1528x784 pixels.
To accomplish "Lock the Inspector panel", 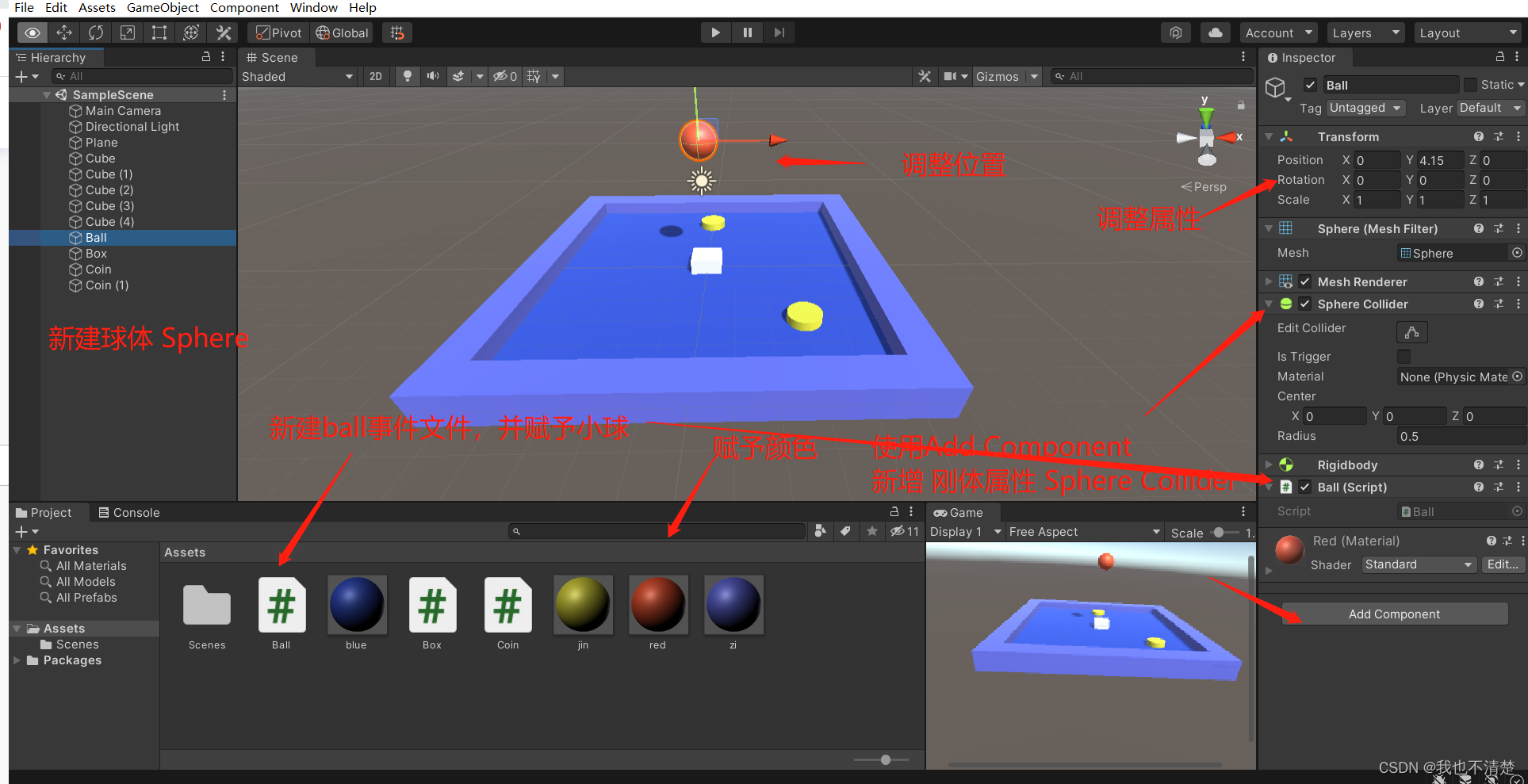I will click(1499, 57).
